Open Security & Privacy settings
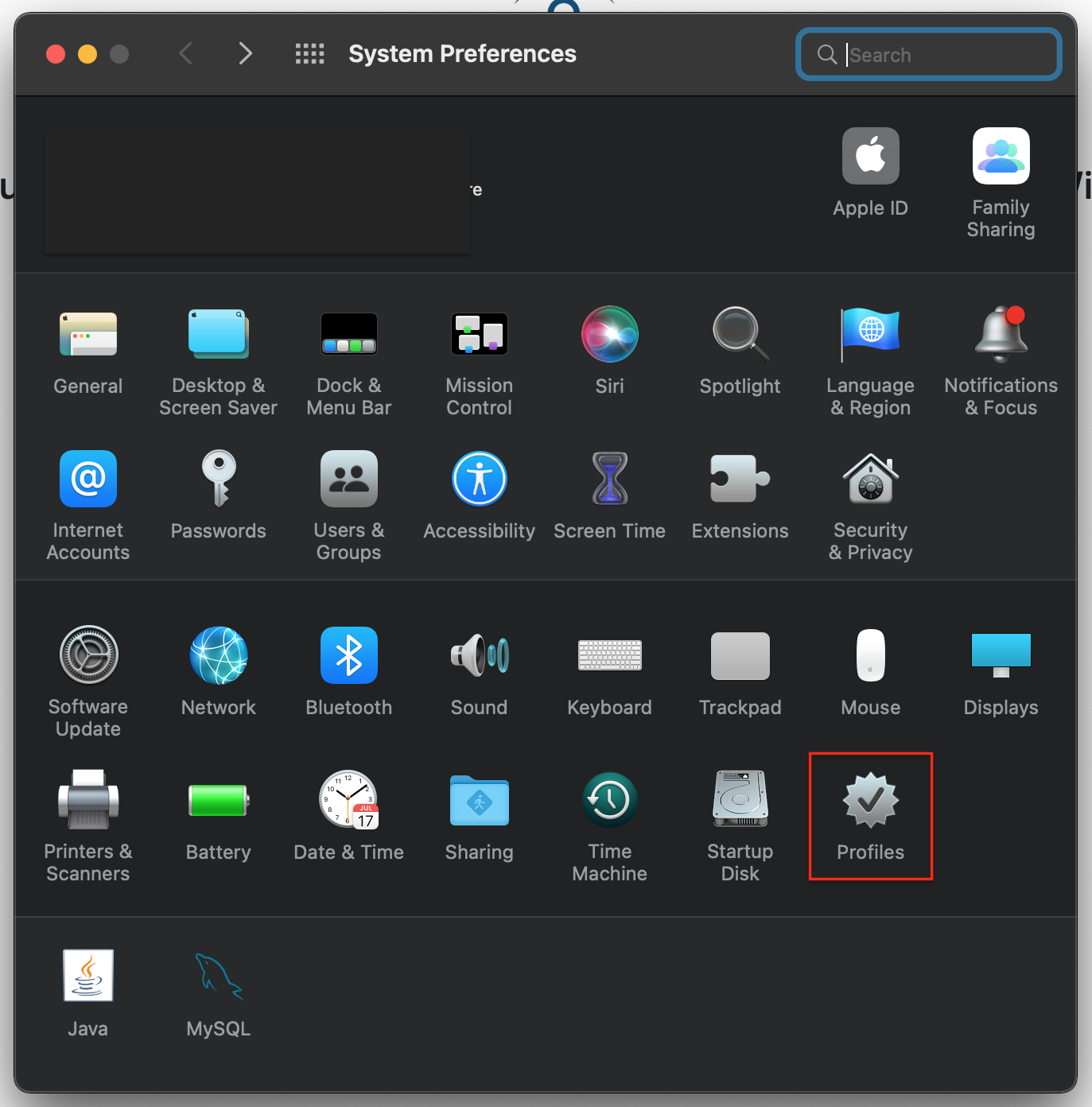The height and width of the screenshot is (1107, 1092). [870, 479]
